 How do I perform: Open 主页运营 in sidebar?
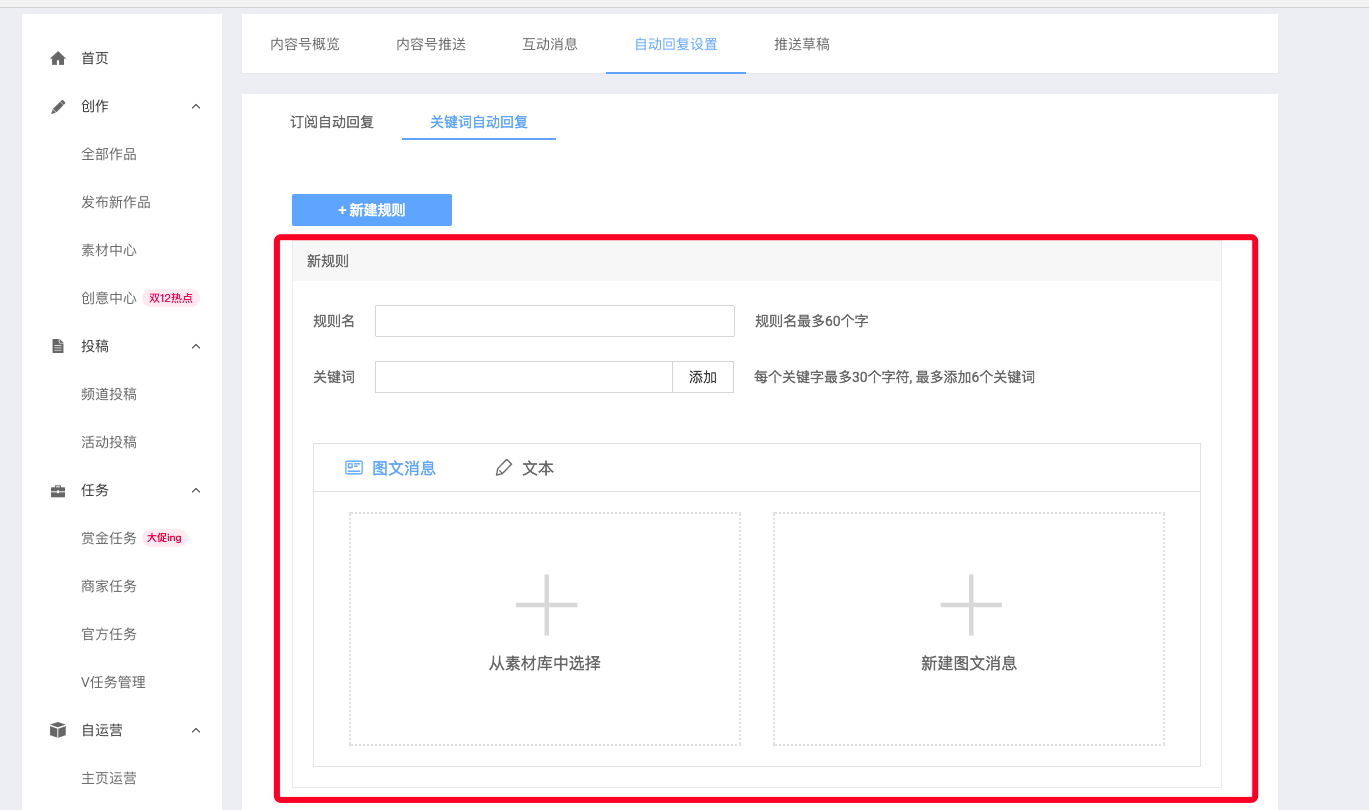109,778
